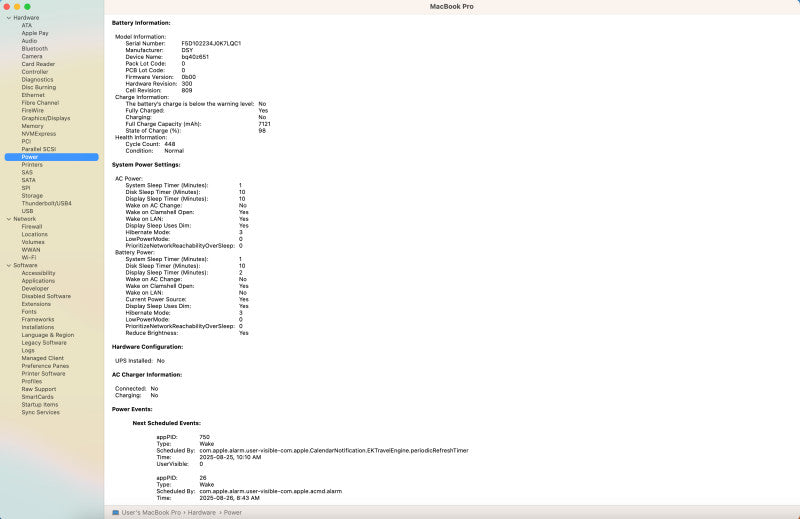Select Memory in the Hardware list
This screenshot has width=800, height=519.
pos(32,126)
